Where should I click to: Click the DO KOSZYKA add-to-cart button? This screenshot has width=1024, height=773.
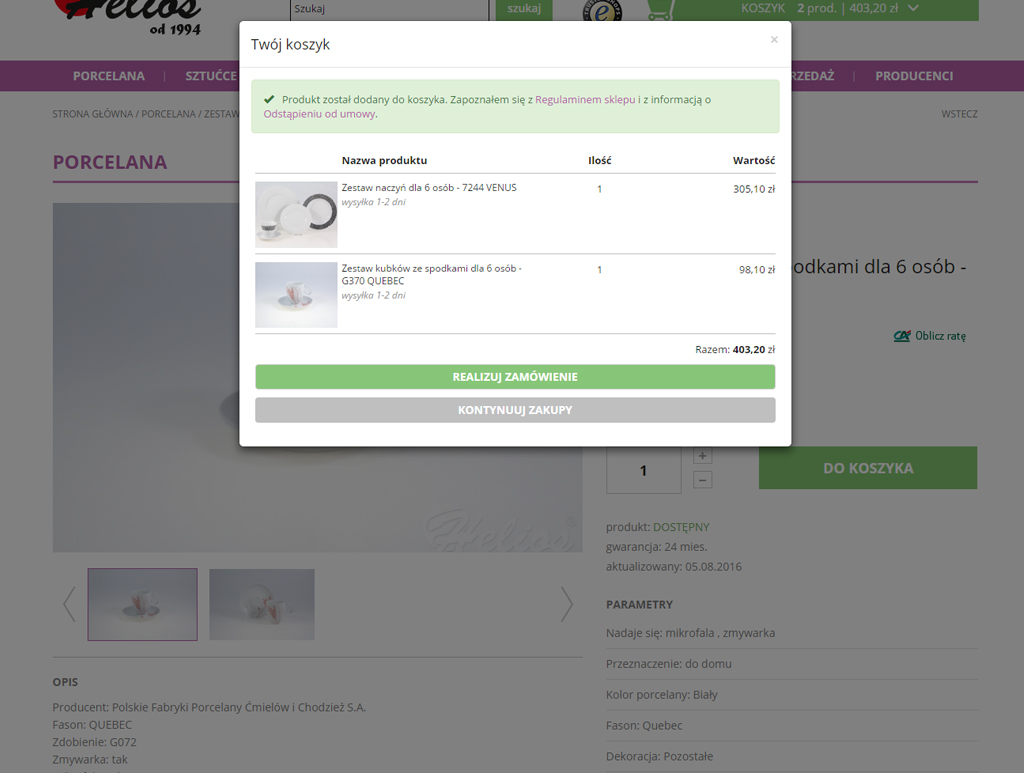point(867,468)
